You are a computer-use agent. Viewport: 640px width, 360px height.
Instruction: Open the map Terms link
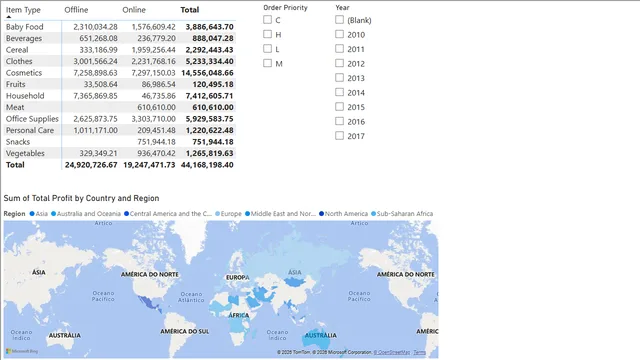click(419, 352)
